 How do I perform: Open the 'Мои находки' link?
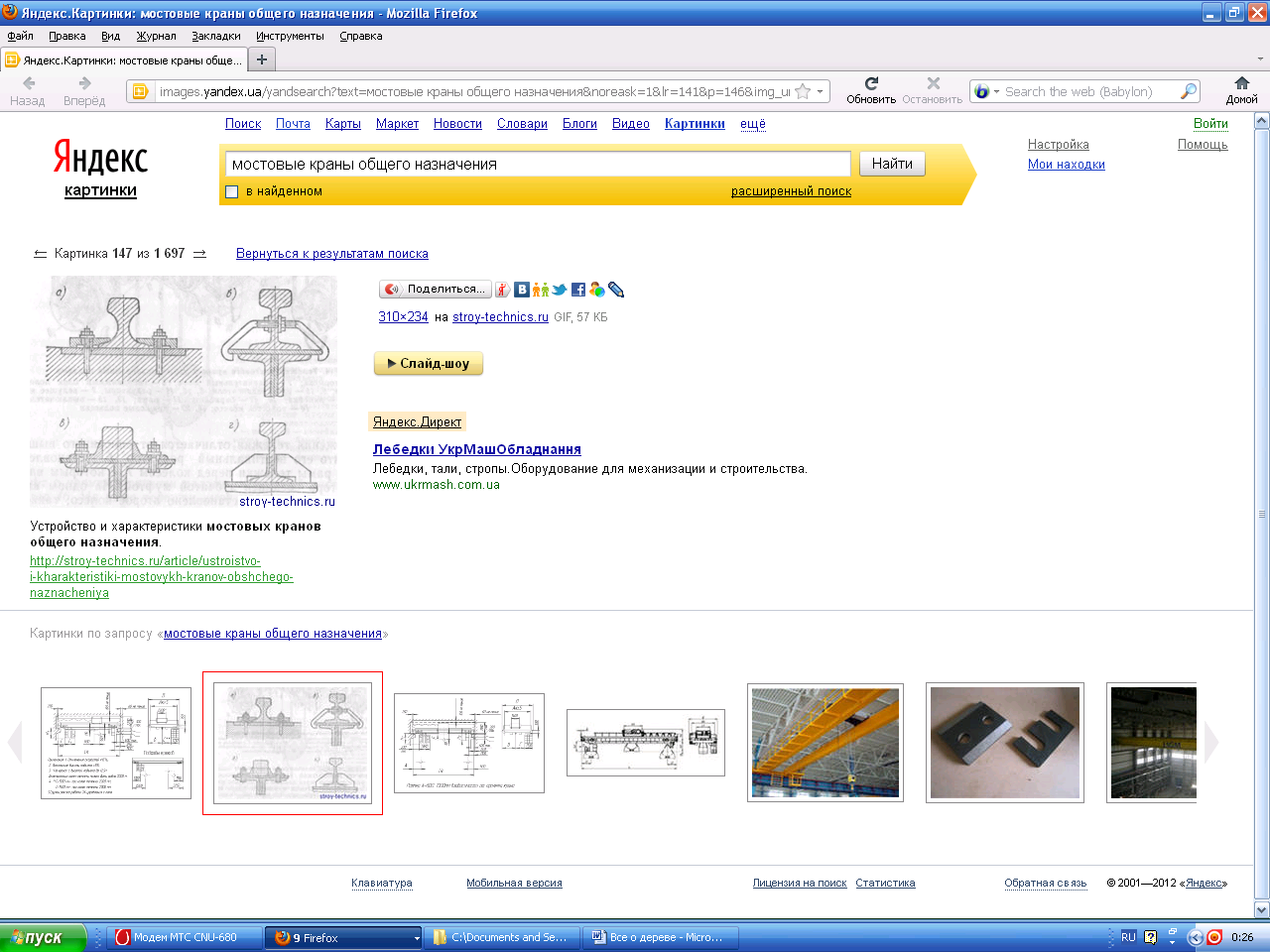coord(1067,165)
